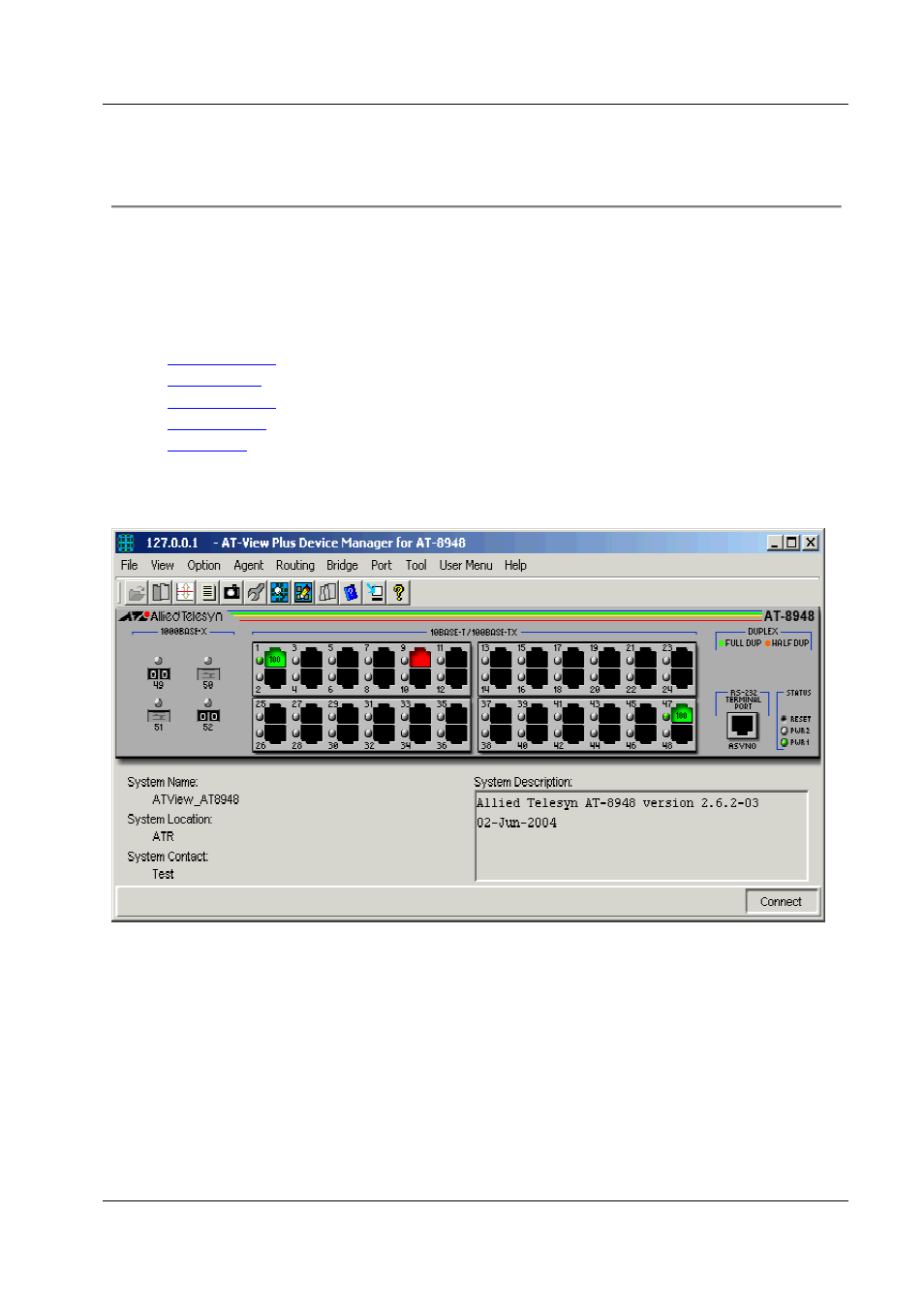The height and width of the screenshot is (1308, 924).
Task: Open the Port menu
Action: pyautogui.click(x=382, y=565)
